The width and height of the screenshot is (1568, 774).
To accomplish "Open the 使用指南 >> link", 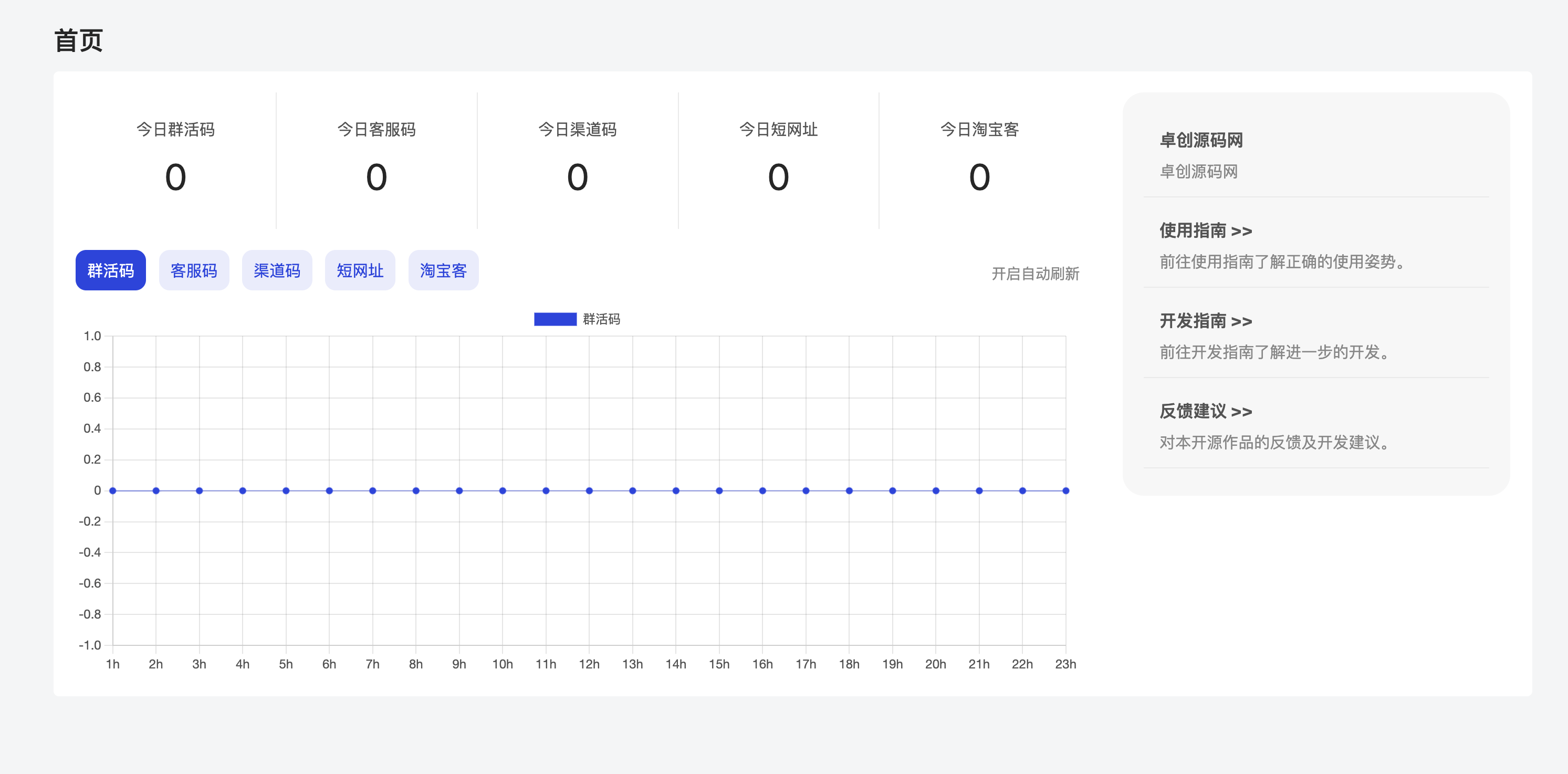I will coord(1205,231).
